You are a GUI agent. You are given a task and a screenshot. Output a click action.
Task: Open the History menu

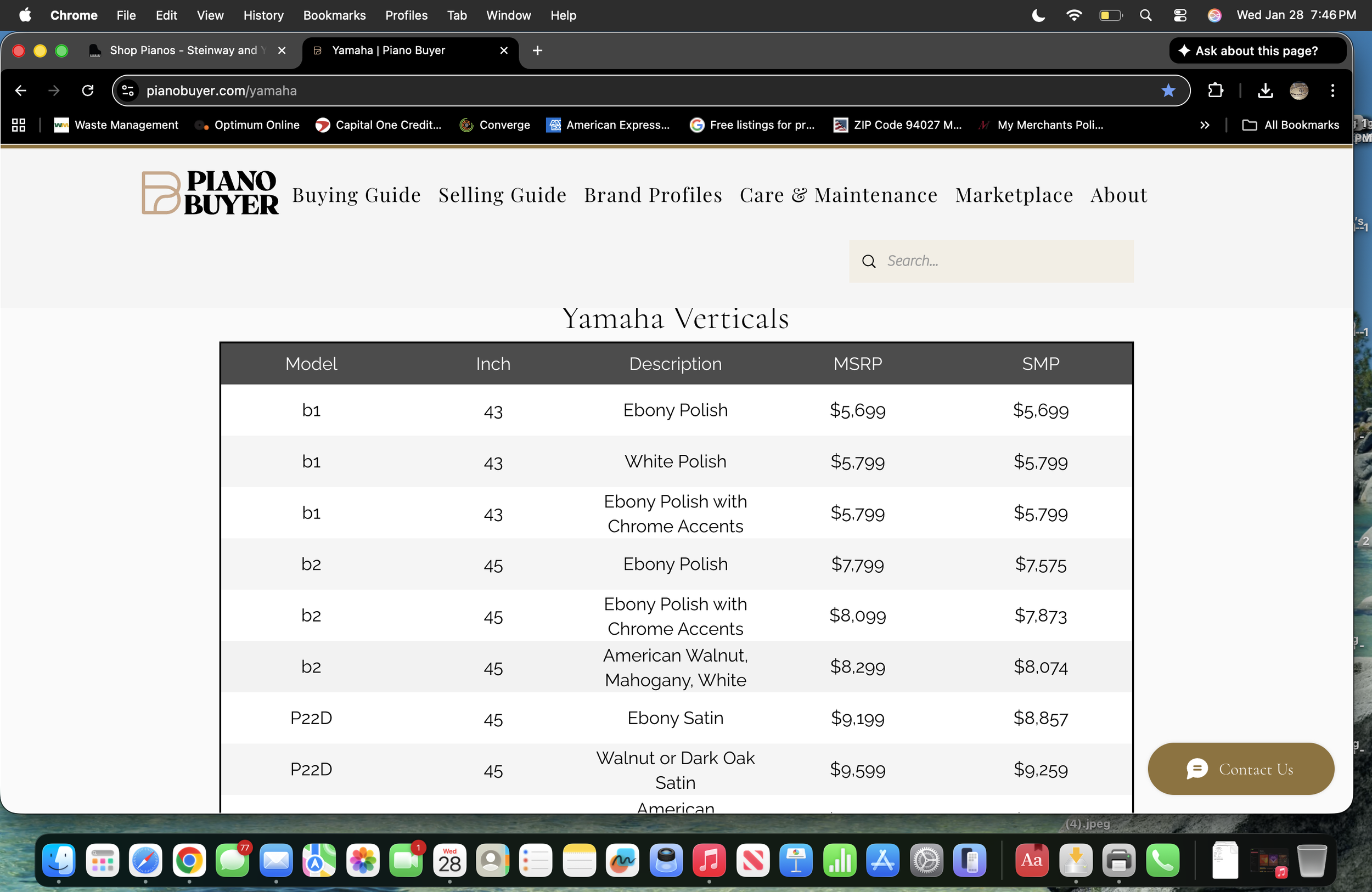[263, 15]
